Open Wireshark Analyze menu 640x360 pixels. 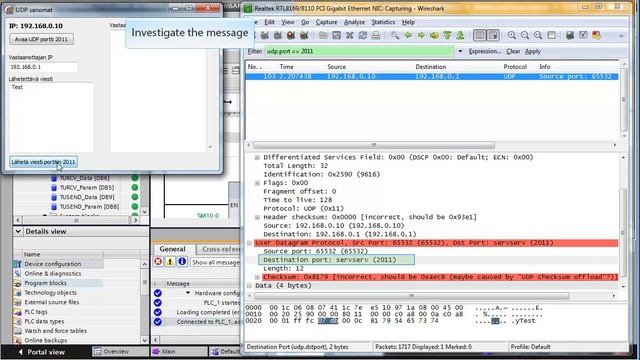point(354,22)
